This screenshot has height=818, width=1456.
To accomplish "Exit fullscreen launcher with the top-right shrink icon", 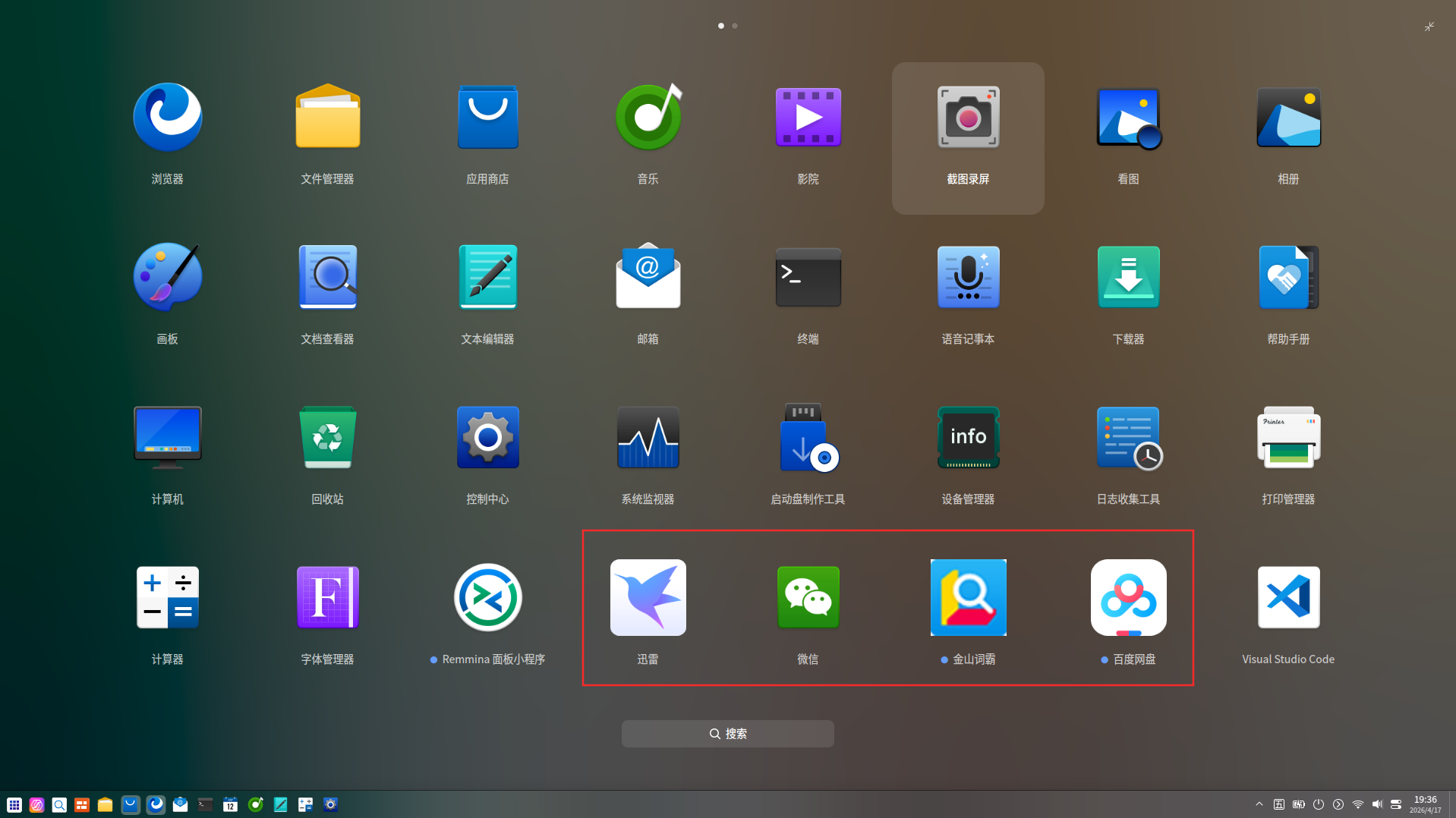I will click(1429, 27).
